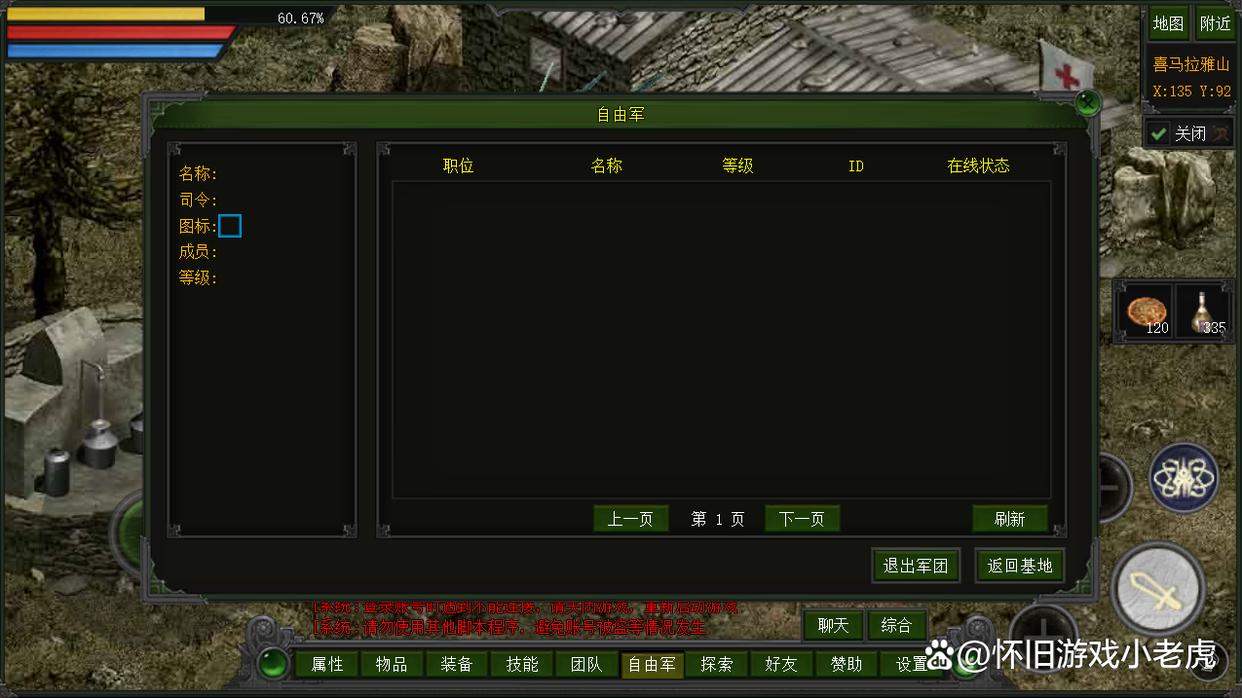The height and width of the screenshot is (698, 1242).
Task: Open the 地图 map panel
Action: [x=1167, y=23]
